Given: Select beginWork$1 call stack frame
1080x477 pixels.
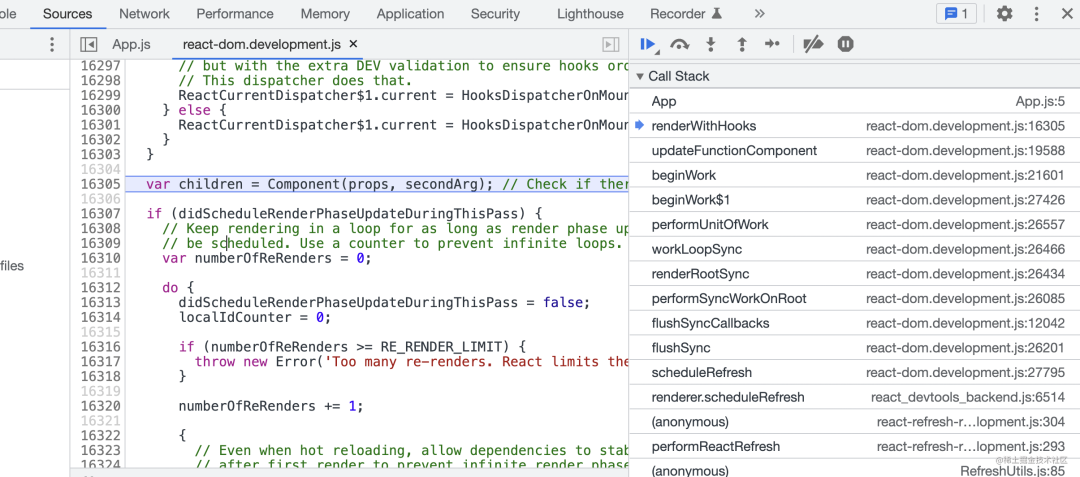Looking at the screenshot, I should click(x=854, y=200).
